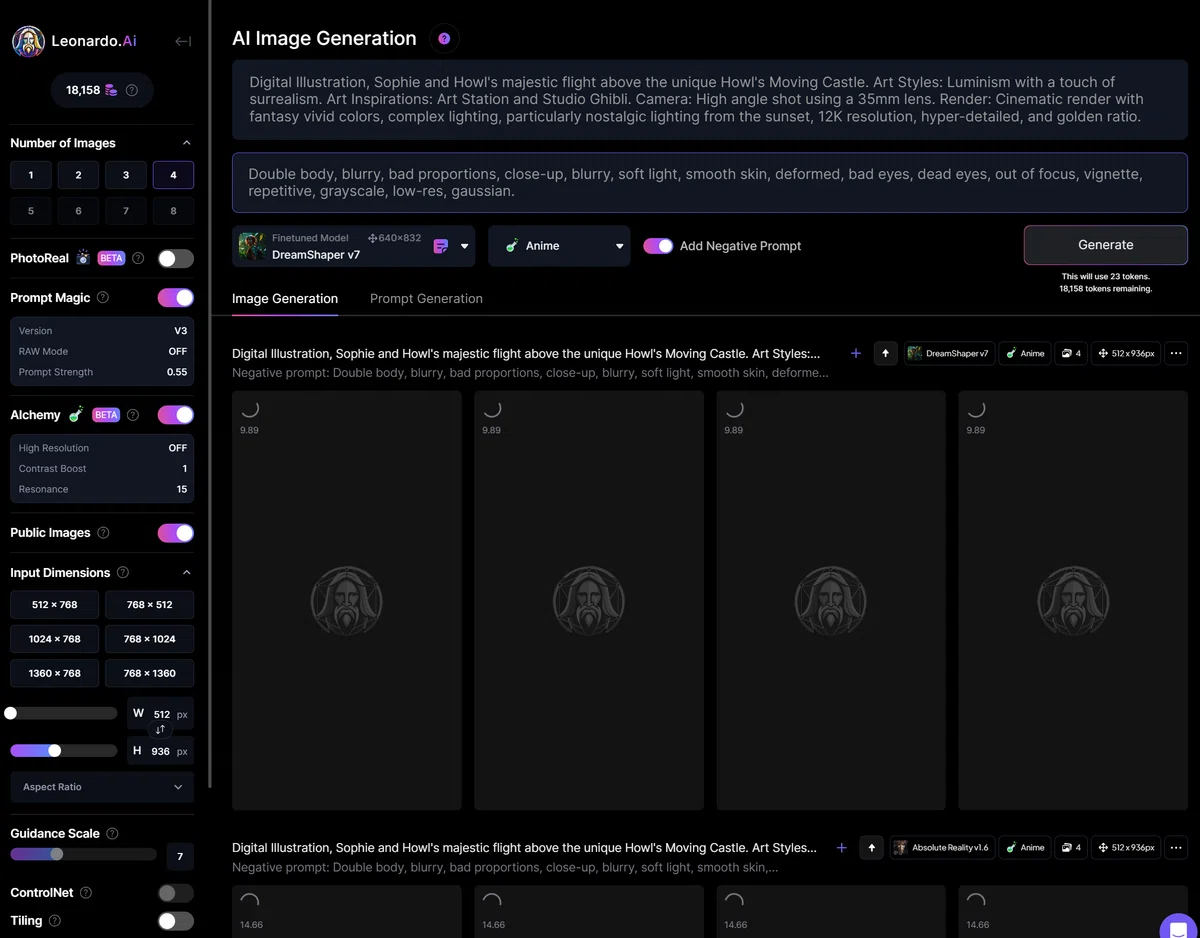Image resolution: width=1200 pixels, height=938 pixels.
Task: Click the Tiling help icon
Action: 55,921
